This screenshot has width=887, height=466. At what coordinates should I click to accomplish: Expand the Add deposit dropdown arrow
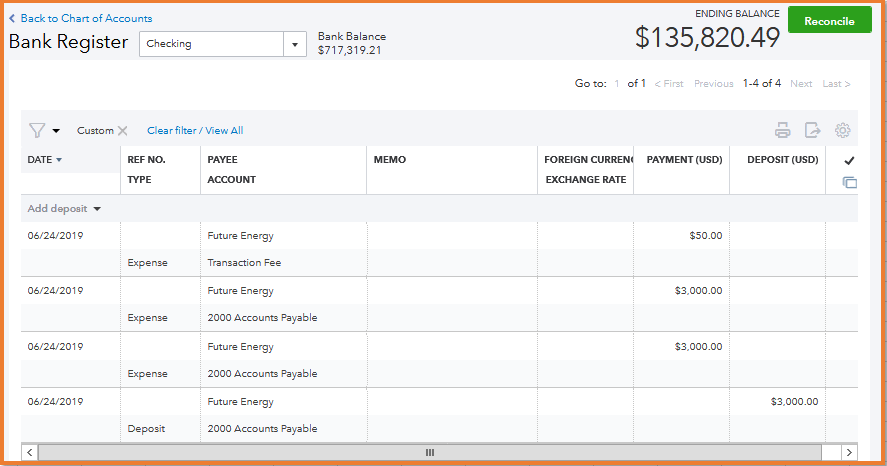click(98, 209)
